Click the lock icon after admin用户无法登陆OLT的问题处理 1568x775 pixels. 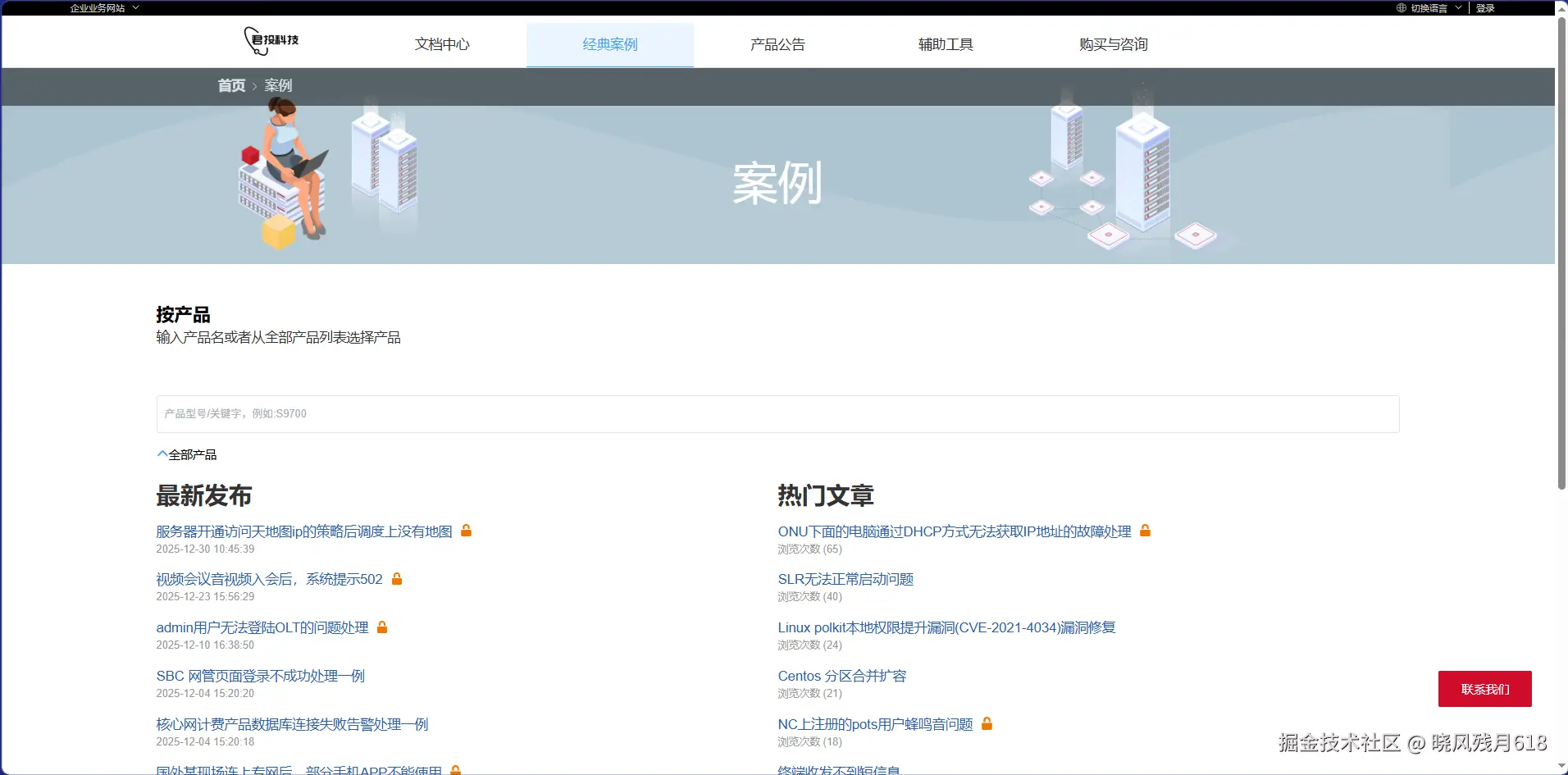click(382, 627)
